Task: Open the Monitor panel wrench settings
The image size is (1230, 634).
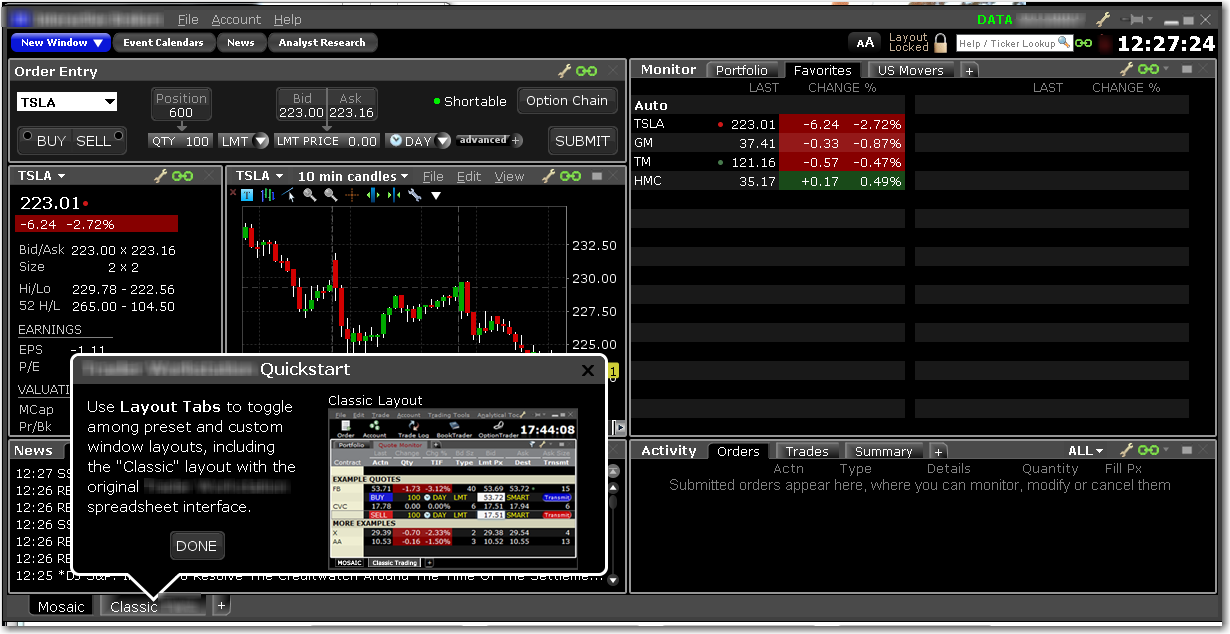Action: [x=1127, y=69]
